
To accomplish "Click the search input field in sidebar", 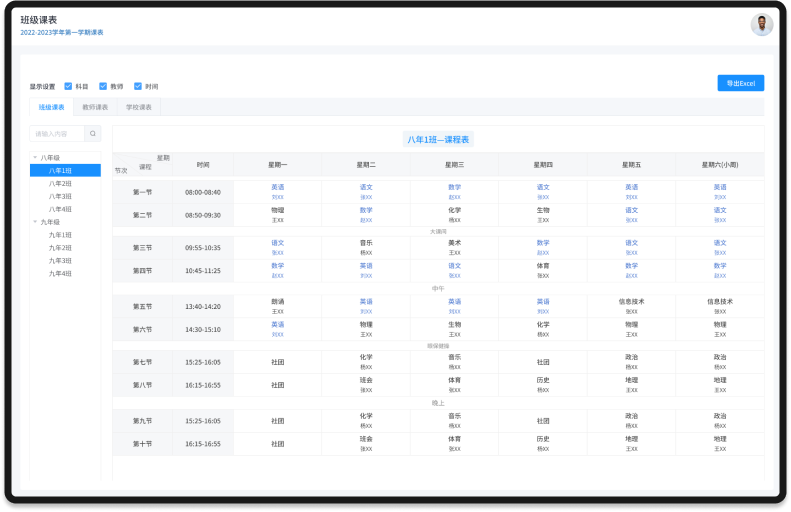I will click(57, 133).
